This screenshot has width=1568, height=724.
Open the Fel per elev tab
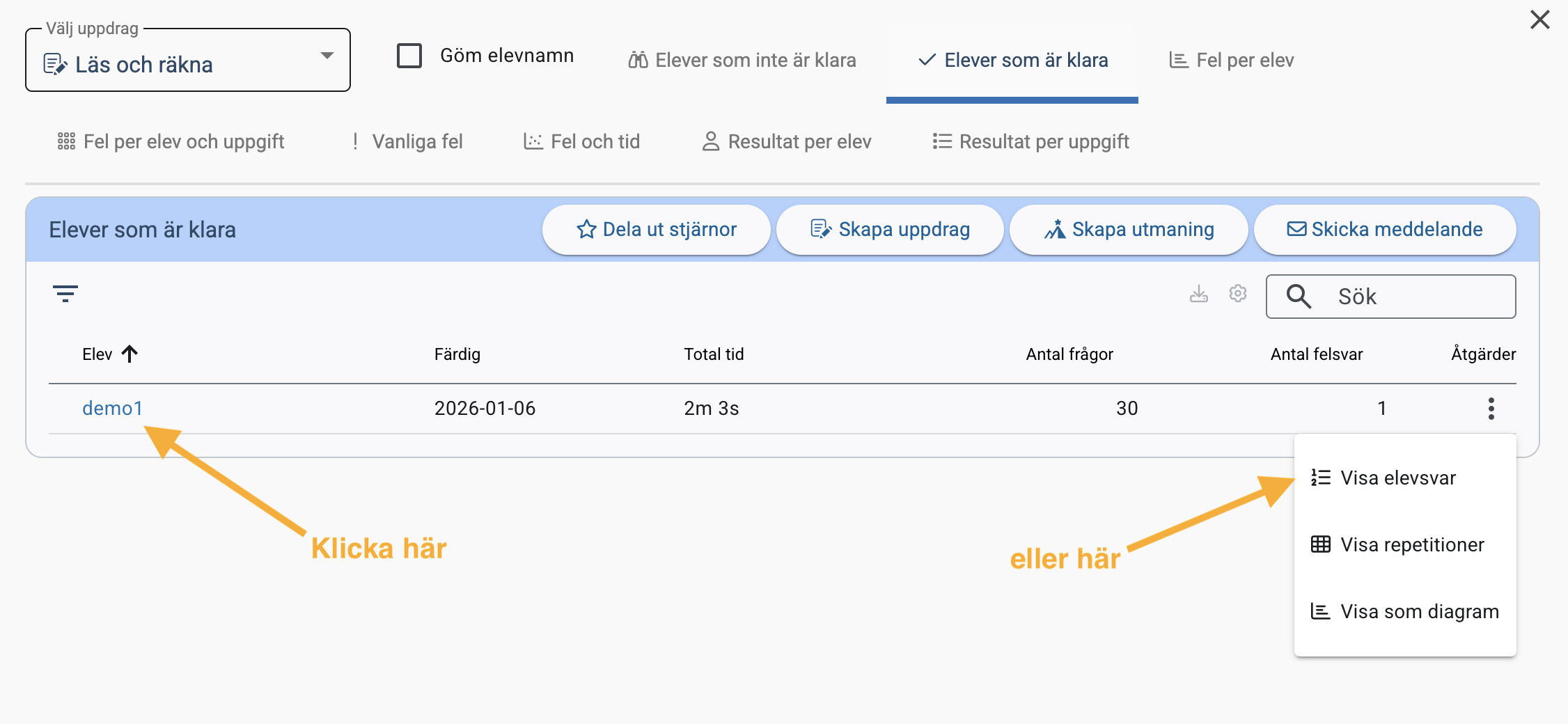tap(1231, 61)
